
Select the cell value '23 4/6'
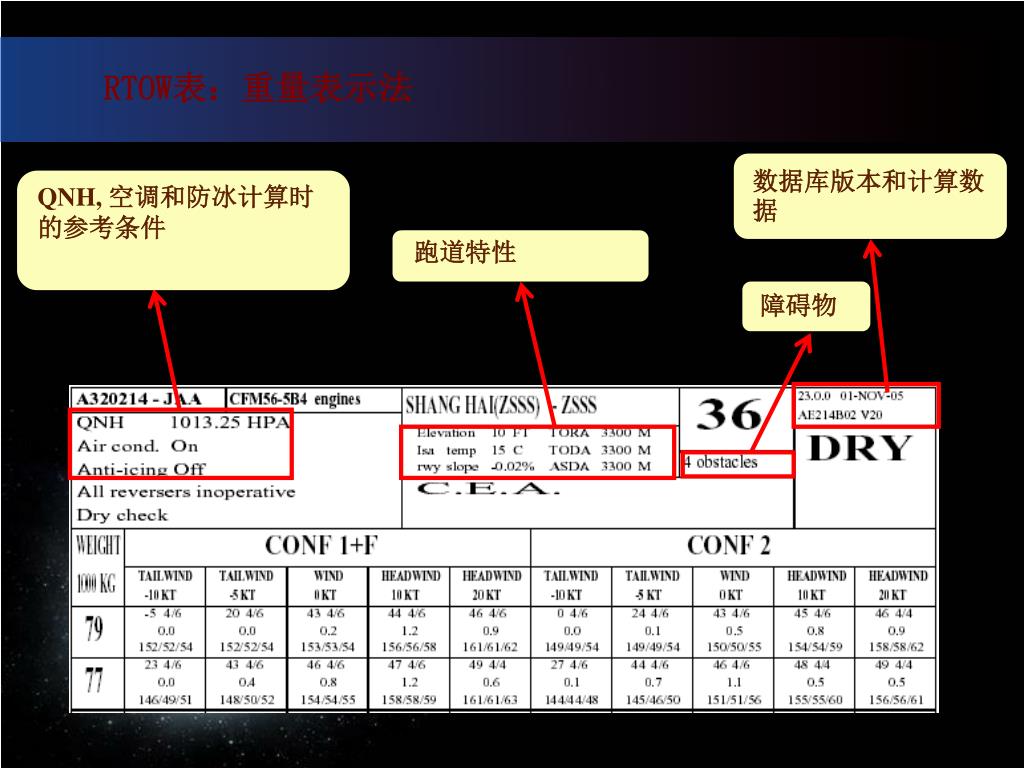163,665
